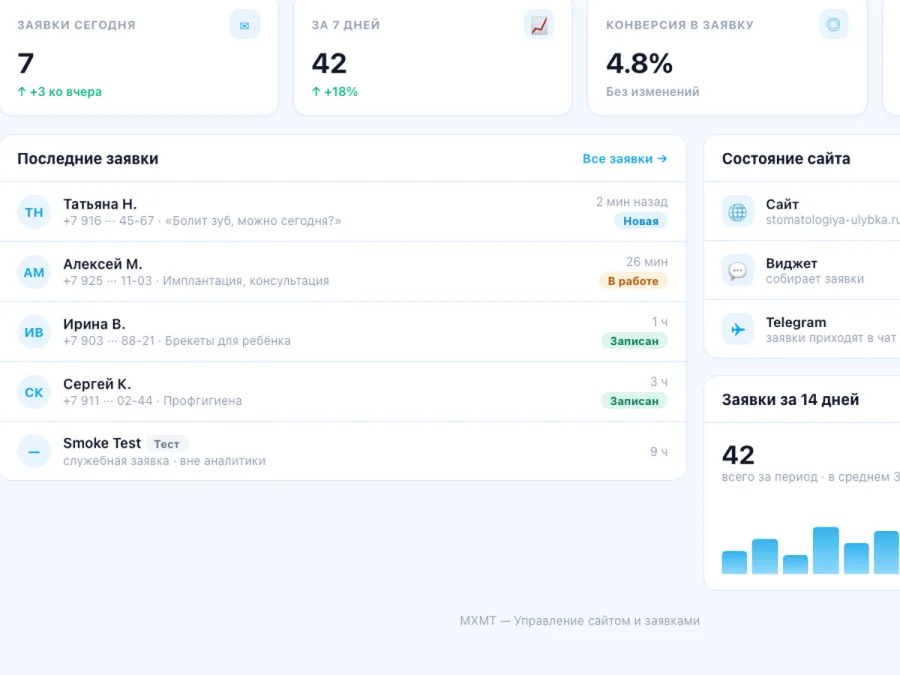Click the СК avatar of Сергей К.
Image resolution: width=900 pixels, height=675 pixels.
34,392
